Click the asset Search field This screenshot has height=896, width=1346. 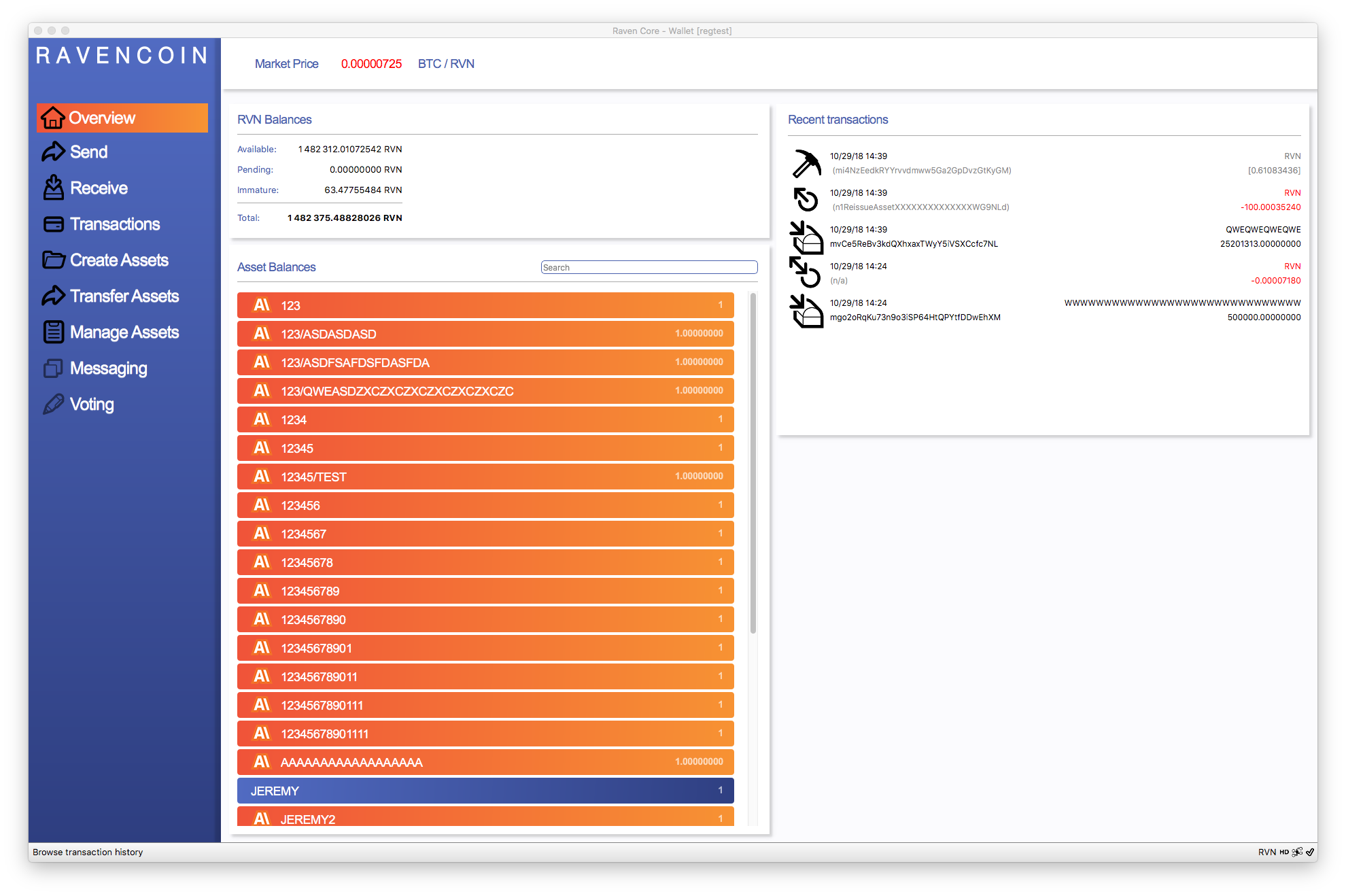[x=649, y=267]
